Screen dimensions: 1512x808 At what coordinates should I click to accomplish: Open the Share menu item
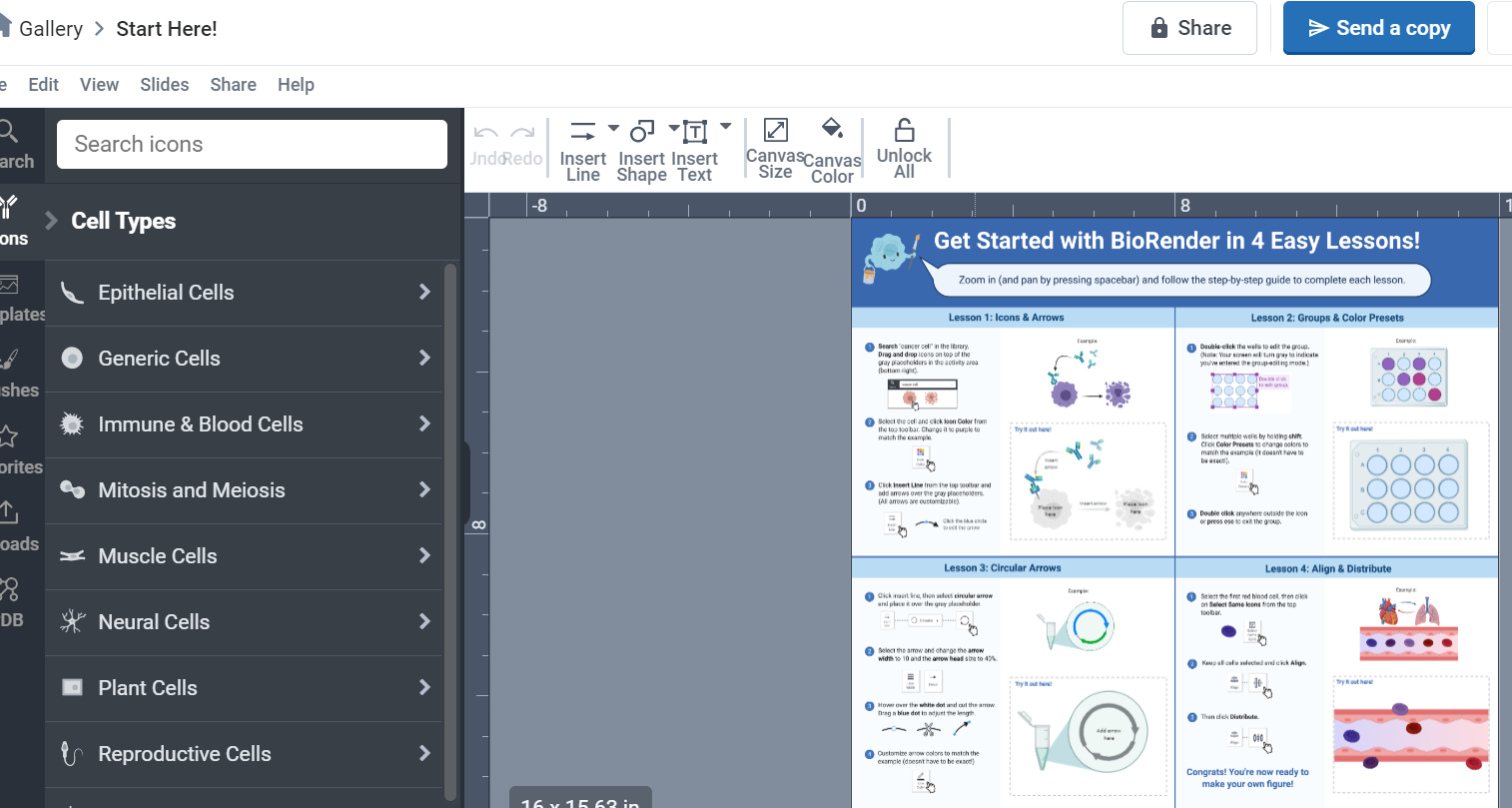click(233, 85)
